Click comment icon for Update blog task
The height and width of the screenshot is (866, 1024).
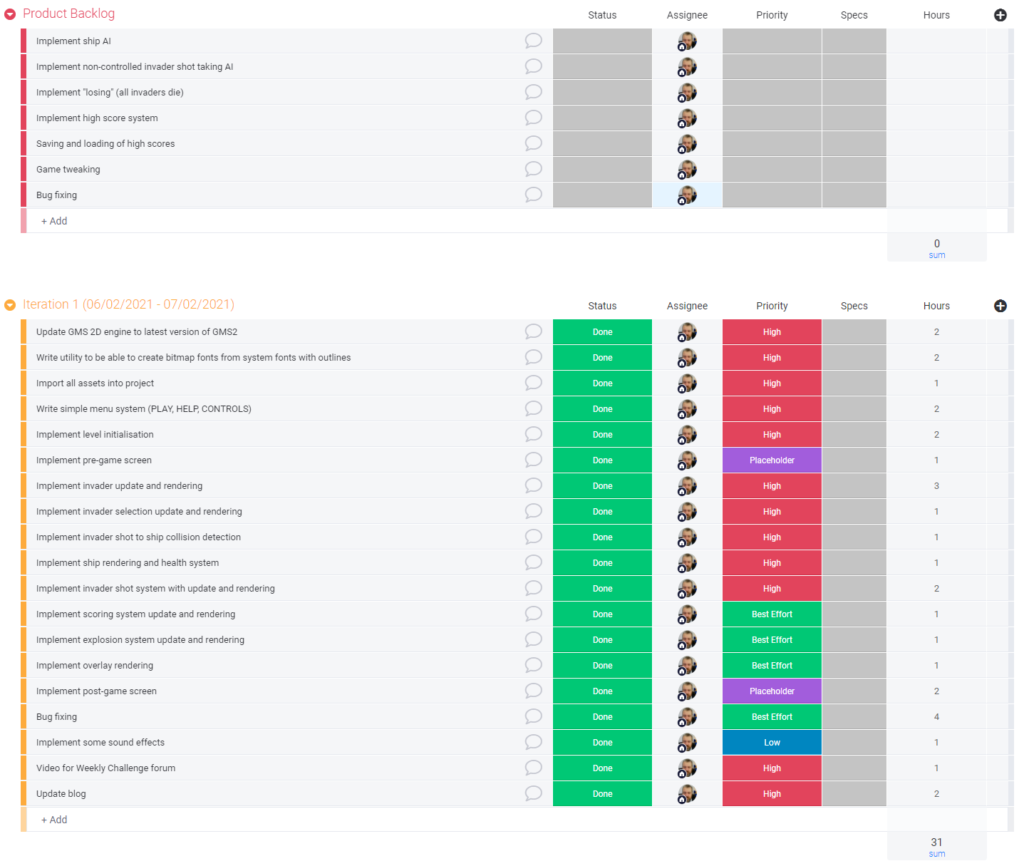[533, 793]
